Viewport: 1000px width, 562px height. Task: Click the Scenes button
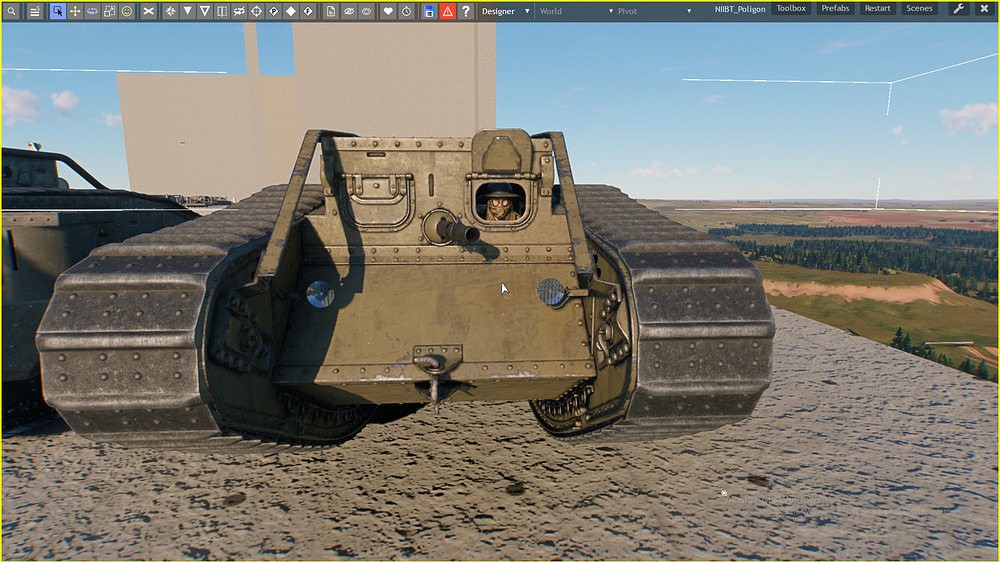tap(919, 9)
